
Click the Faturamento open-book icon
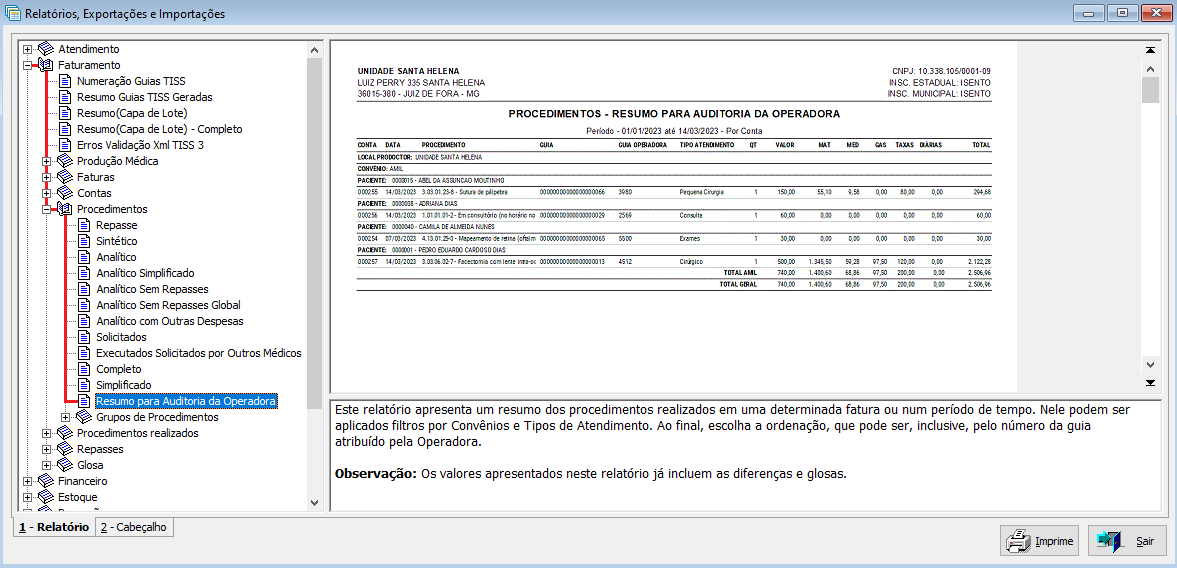click(x=46, y=65)
